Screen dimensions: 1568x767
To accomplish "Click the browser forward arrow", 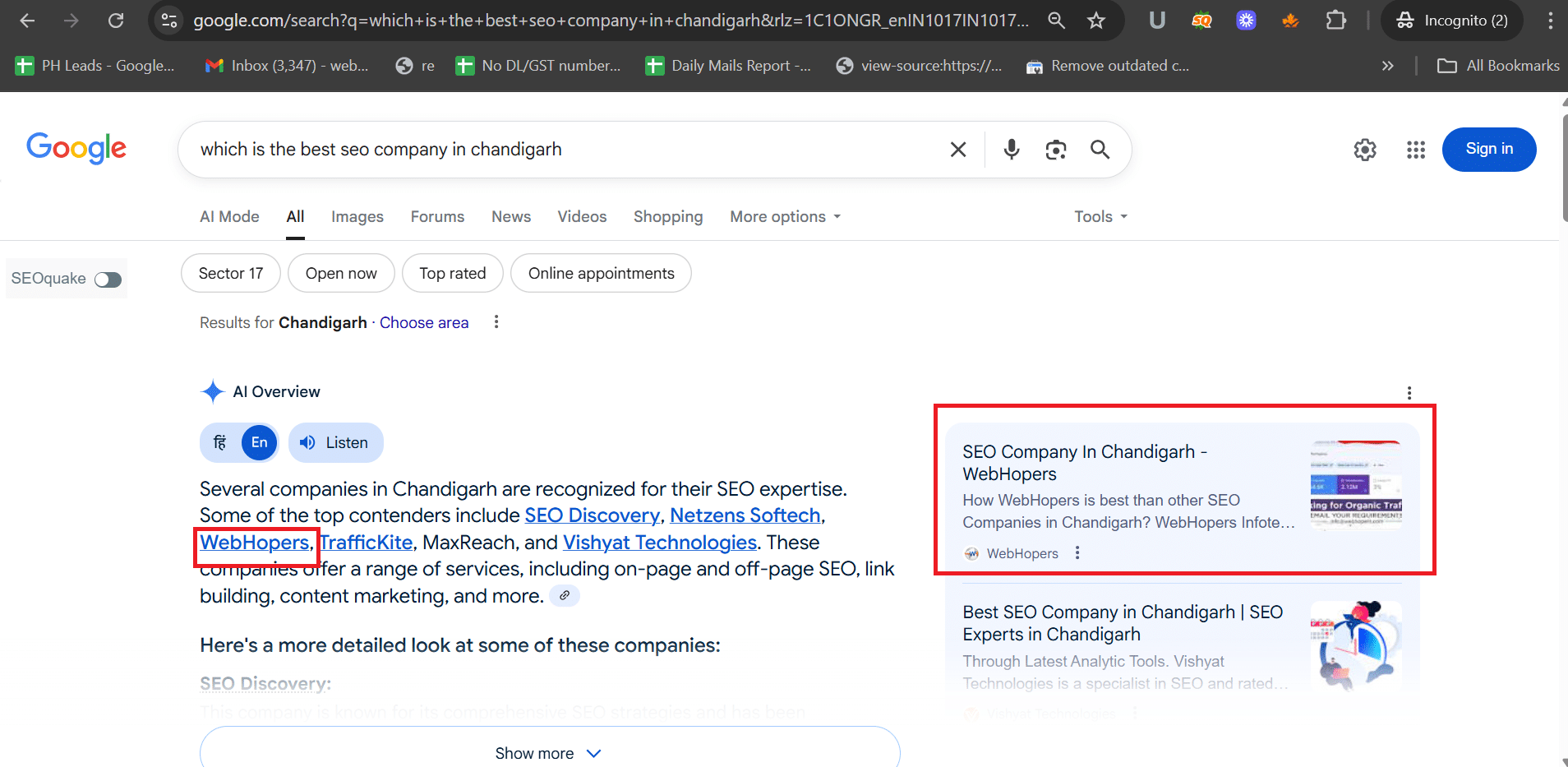I will click(x=71, y=21).
